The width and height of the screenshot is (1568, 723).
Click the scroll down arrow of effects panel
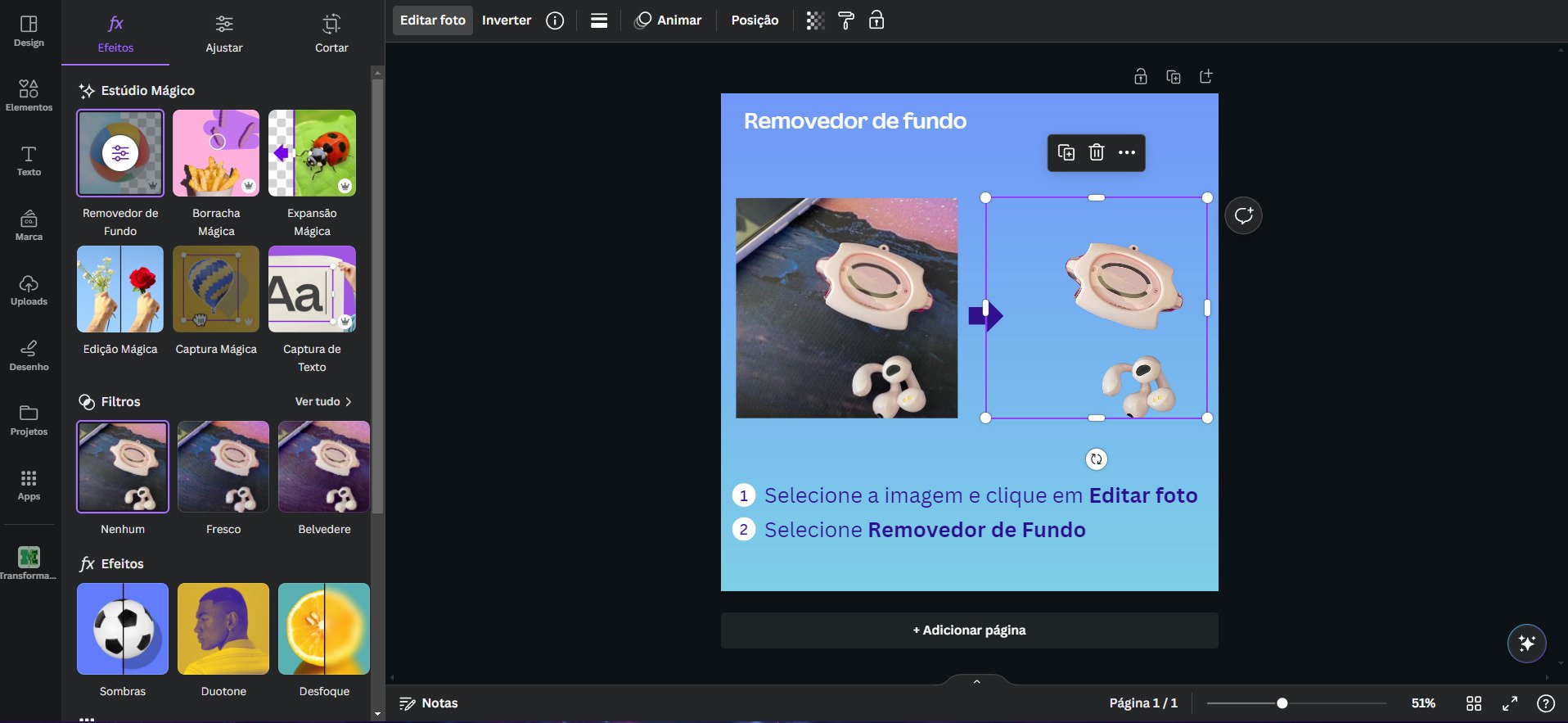tap(377, 714)
